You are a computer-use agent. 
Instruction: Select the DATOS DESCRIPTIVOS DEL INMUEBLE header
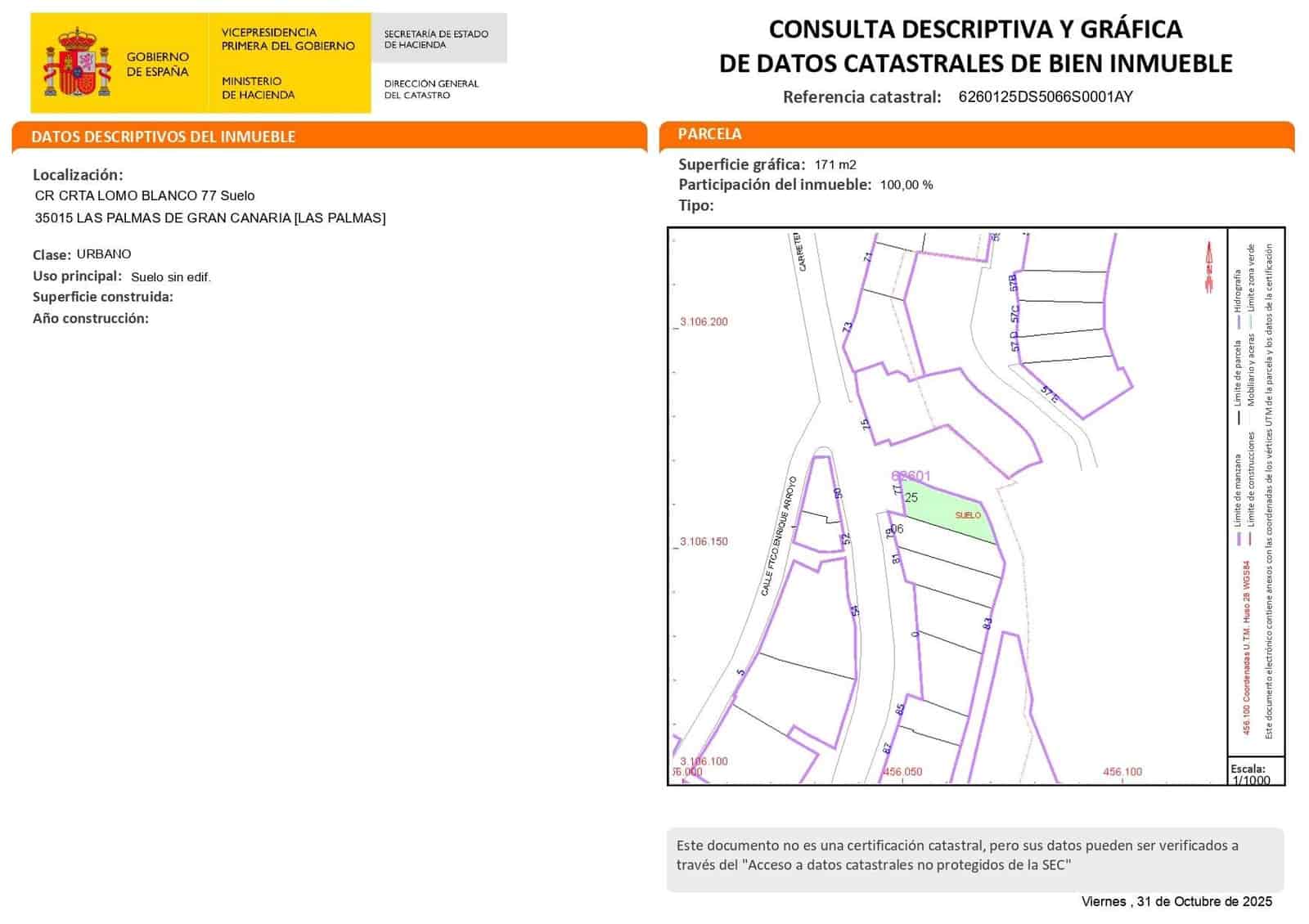click(x=164, y=137)
